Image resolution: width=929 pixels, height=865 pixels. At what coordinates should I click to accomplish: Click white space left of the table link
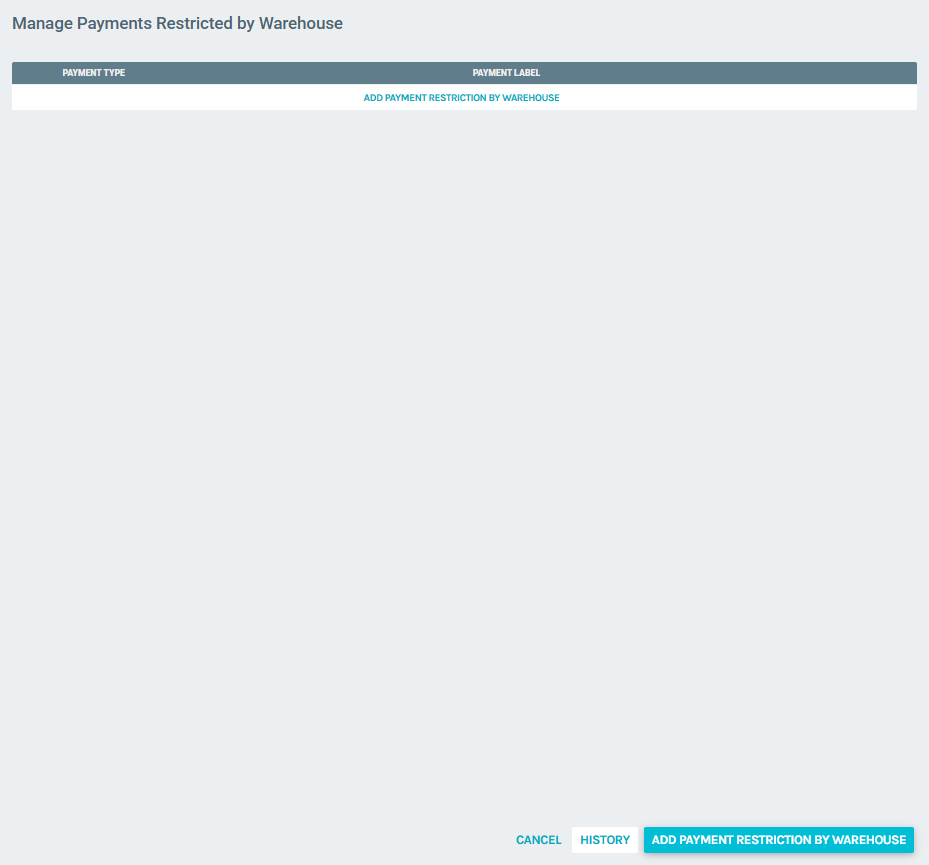pos(180,98)
